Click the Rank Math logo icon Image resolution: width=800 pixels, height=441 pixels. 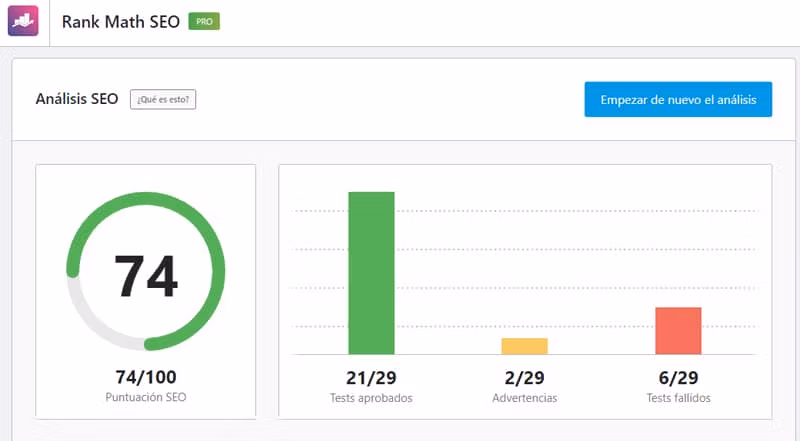23,21
